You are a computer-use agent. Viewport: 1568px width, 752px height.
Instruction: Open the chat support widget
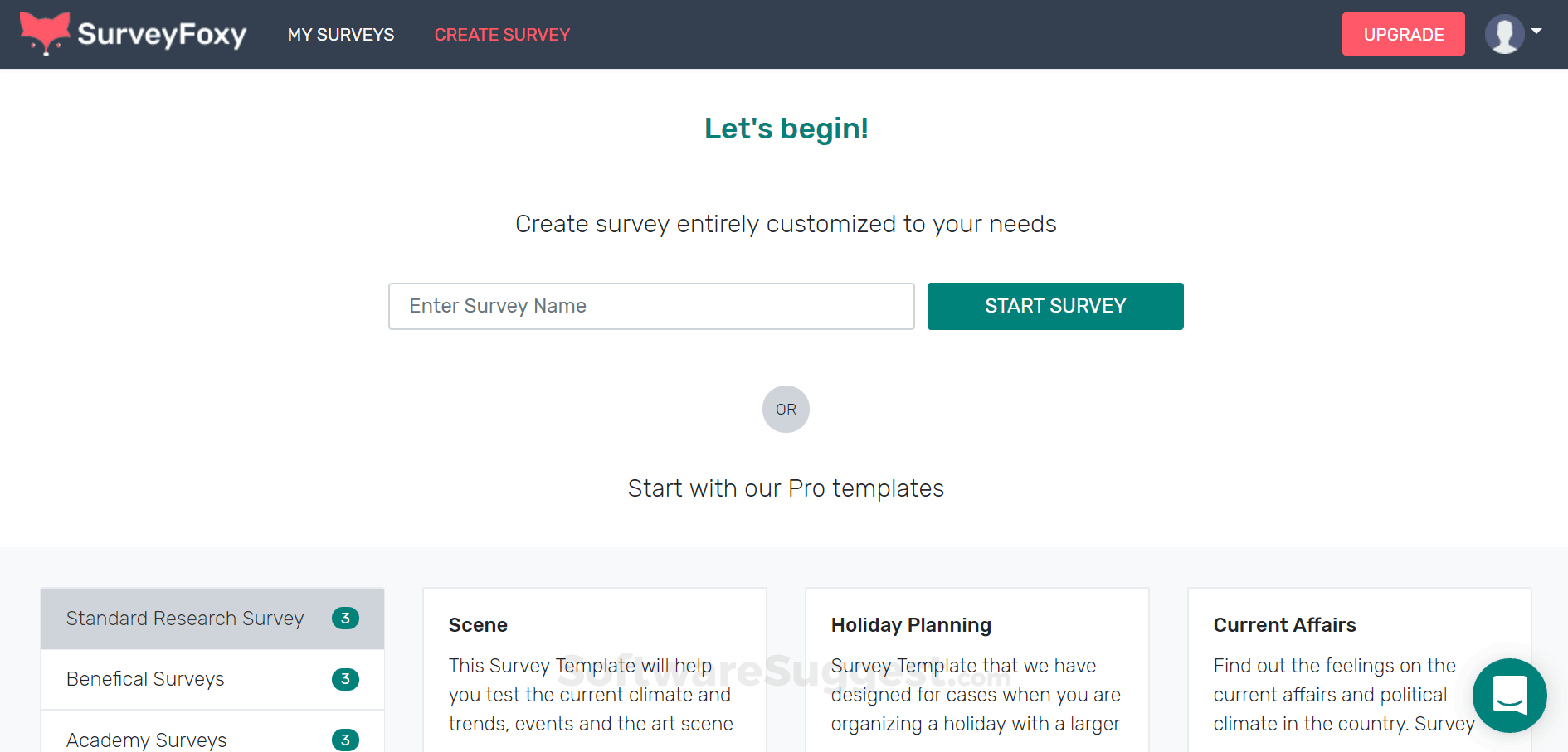click(x=1509, y=695)
